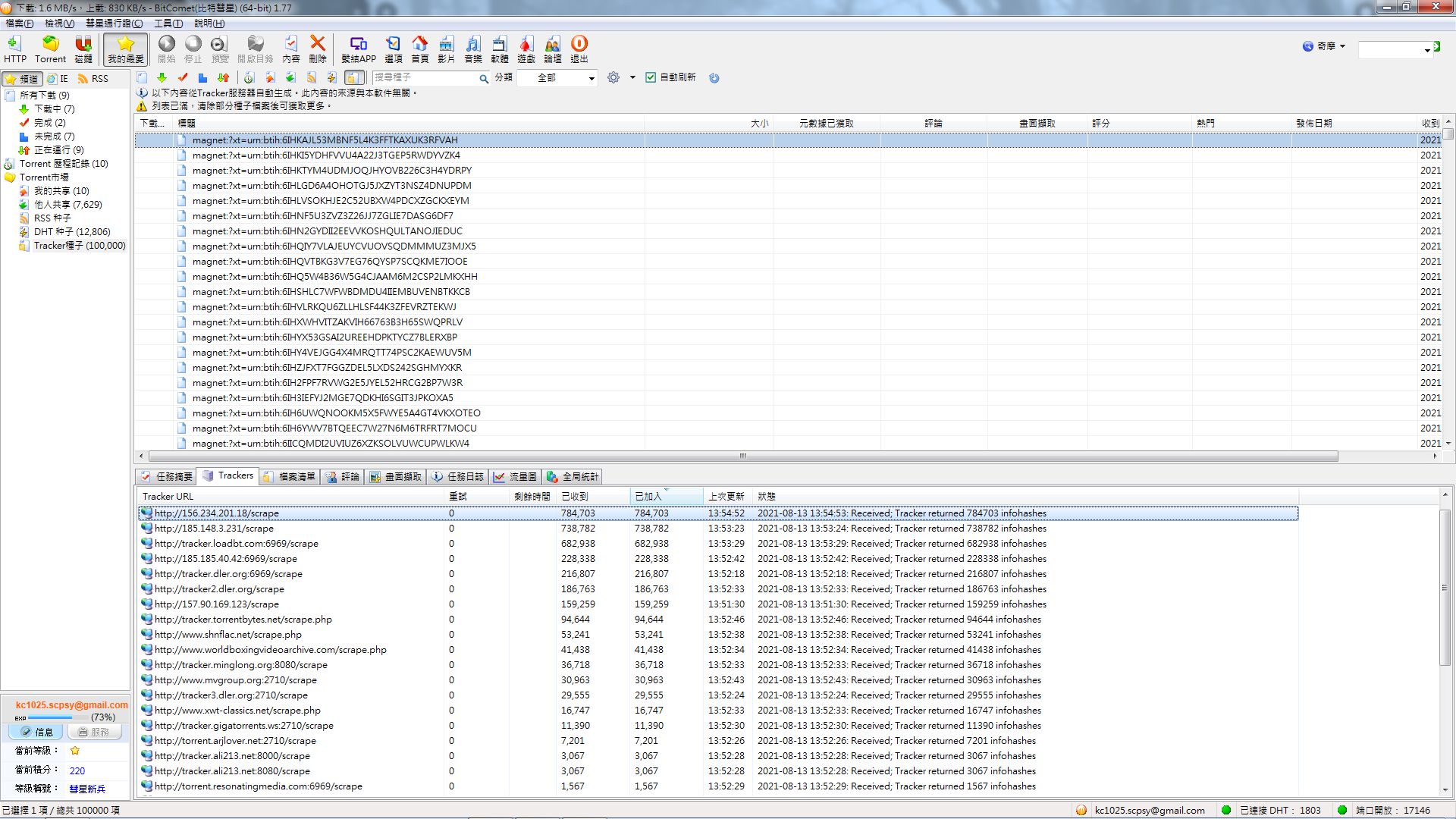
Task: Click the green-orange up/down arrows icon
Action: coord(224,77)
